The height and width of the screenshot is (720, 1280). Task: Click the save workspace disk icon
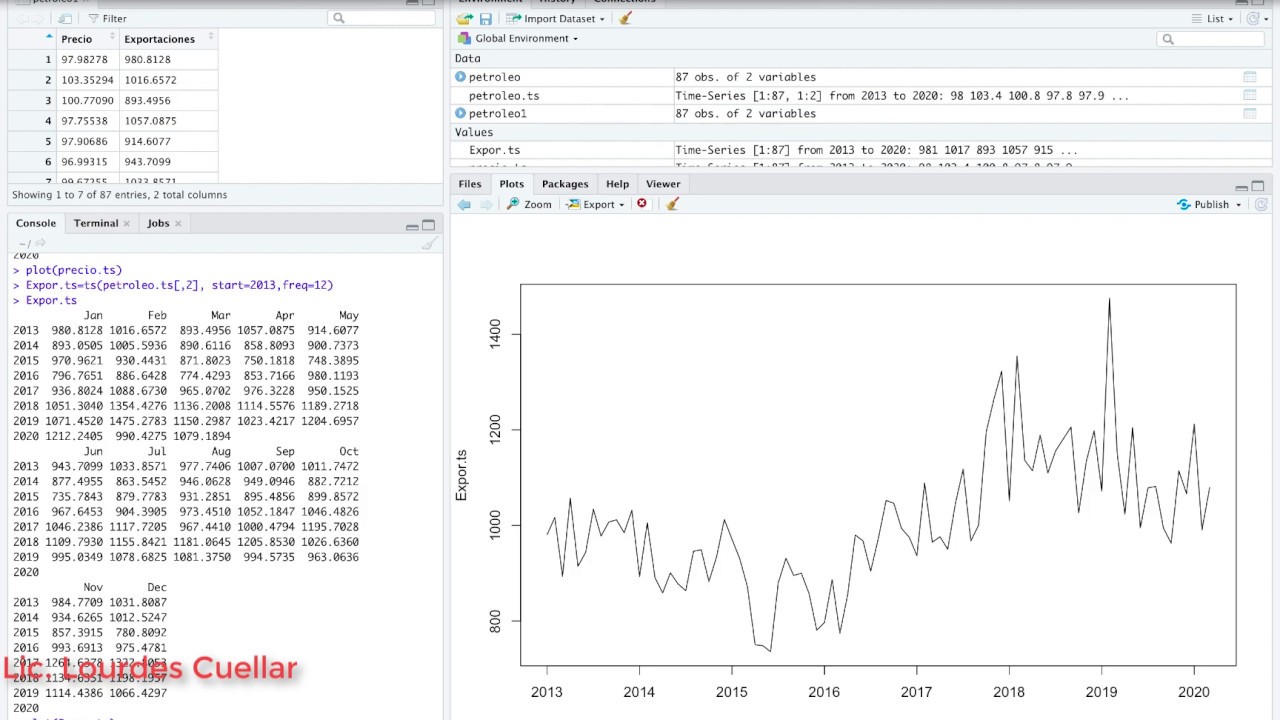coord(485,19)
